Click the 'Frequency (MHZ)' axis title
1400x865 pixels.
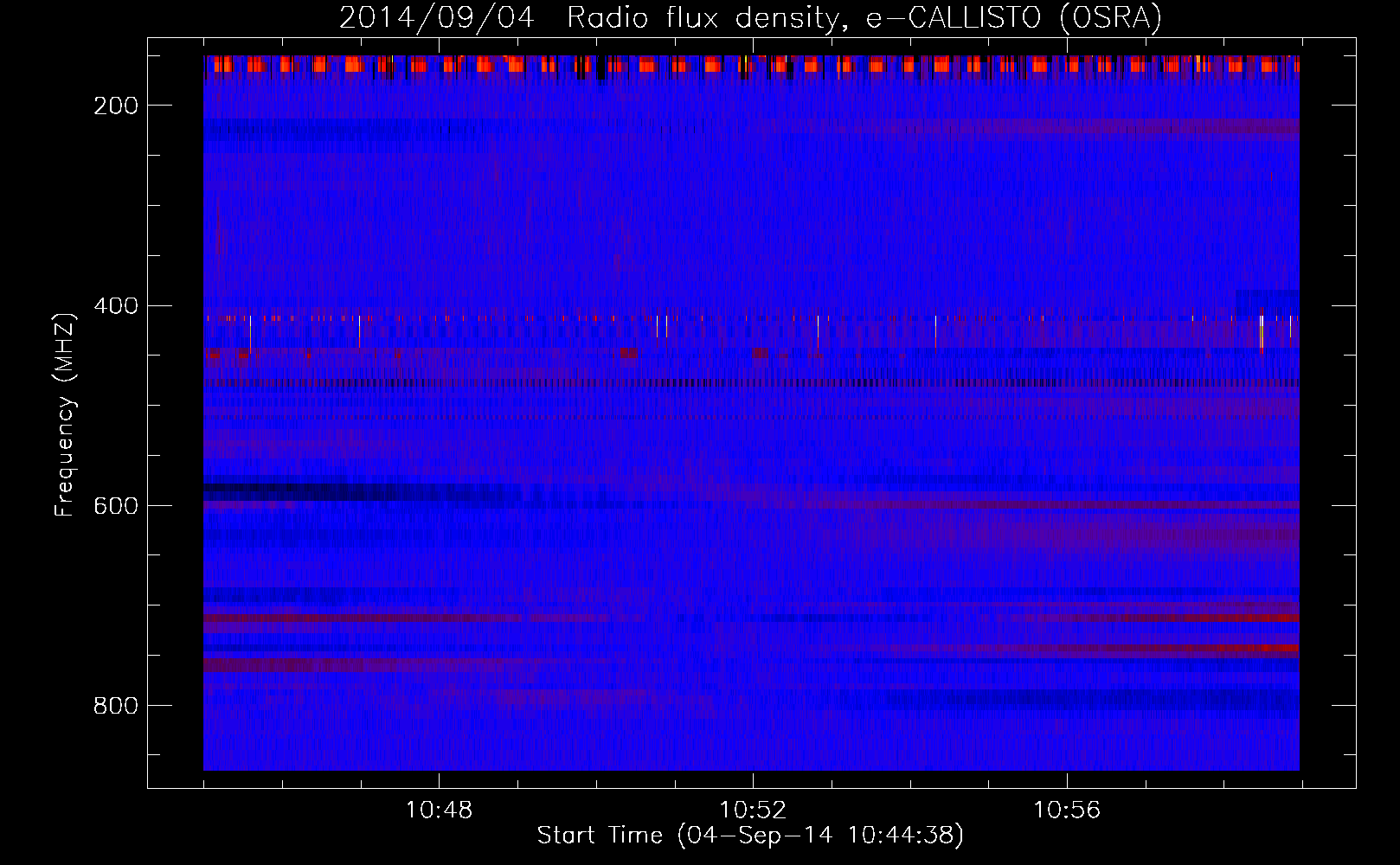(65, 414)
